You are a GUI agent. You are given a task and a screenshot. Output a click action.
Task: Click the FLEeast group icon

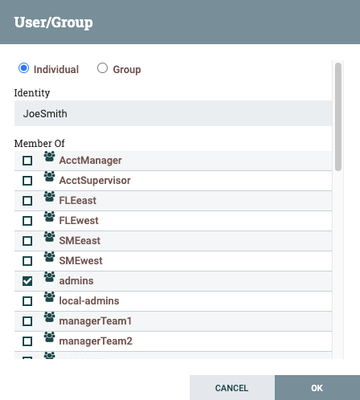pyautogui.click(x=49, y=196)
